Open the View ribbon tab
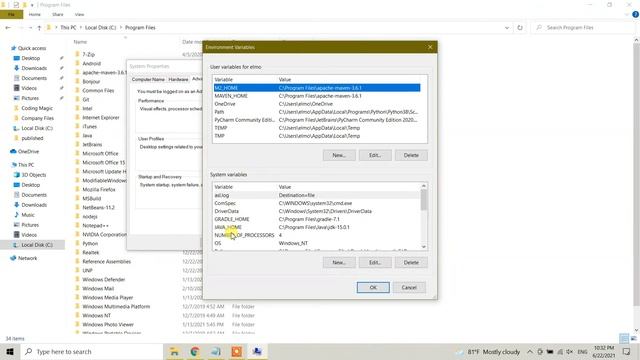Viewport: 640px width, 360px height. click(79, 15)
